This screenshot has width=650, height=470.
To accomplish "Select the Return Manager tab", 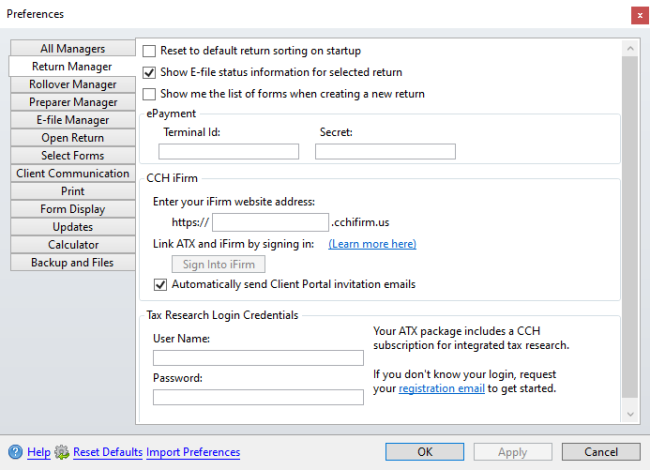I will 72,66.
